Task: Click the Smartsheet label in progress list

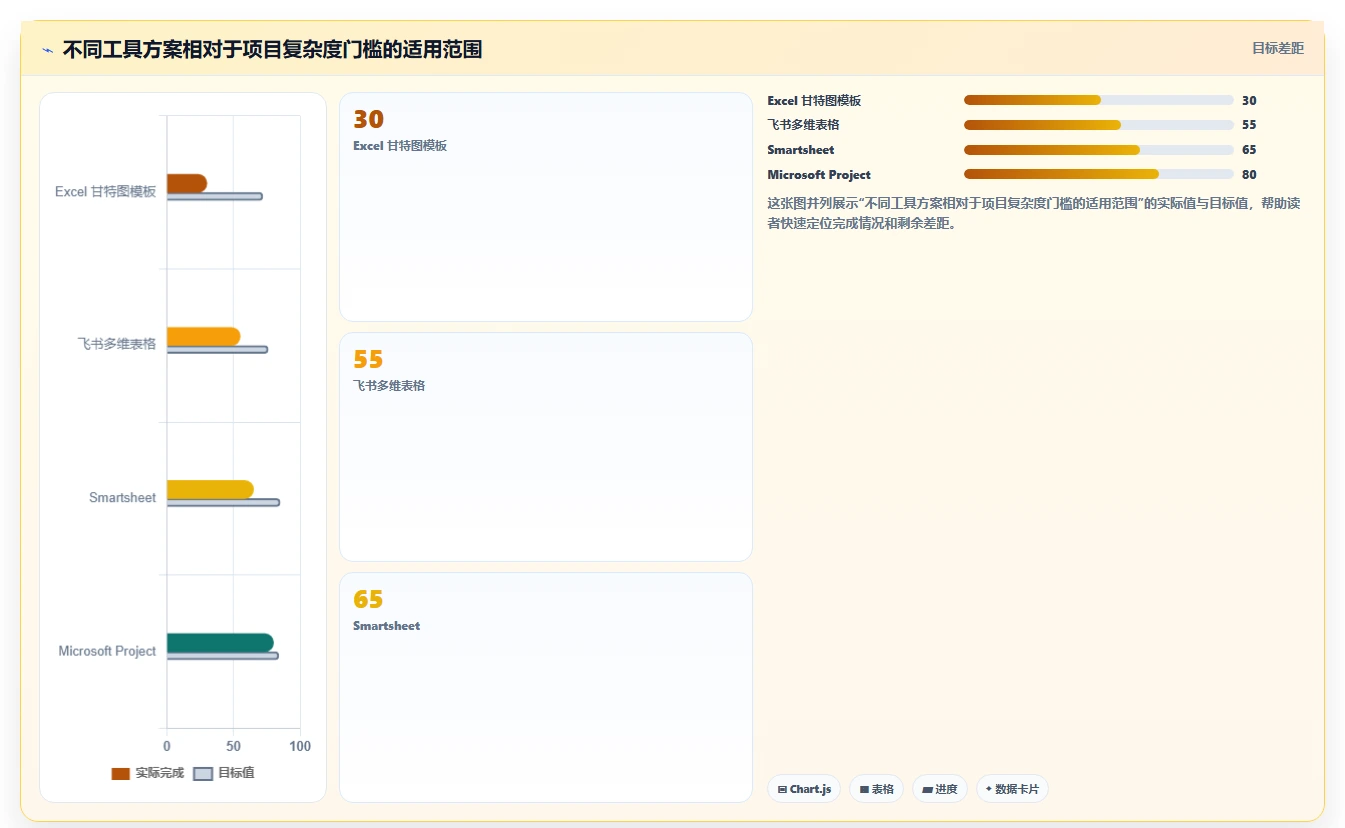Action: click(801, 150)
